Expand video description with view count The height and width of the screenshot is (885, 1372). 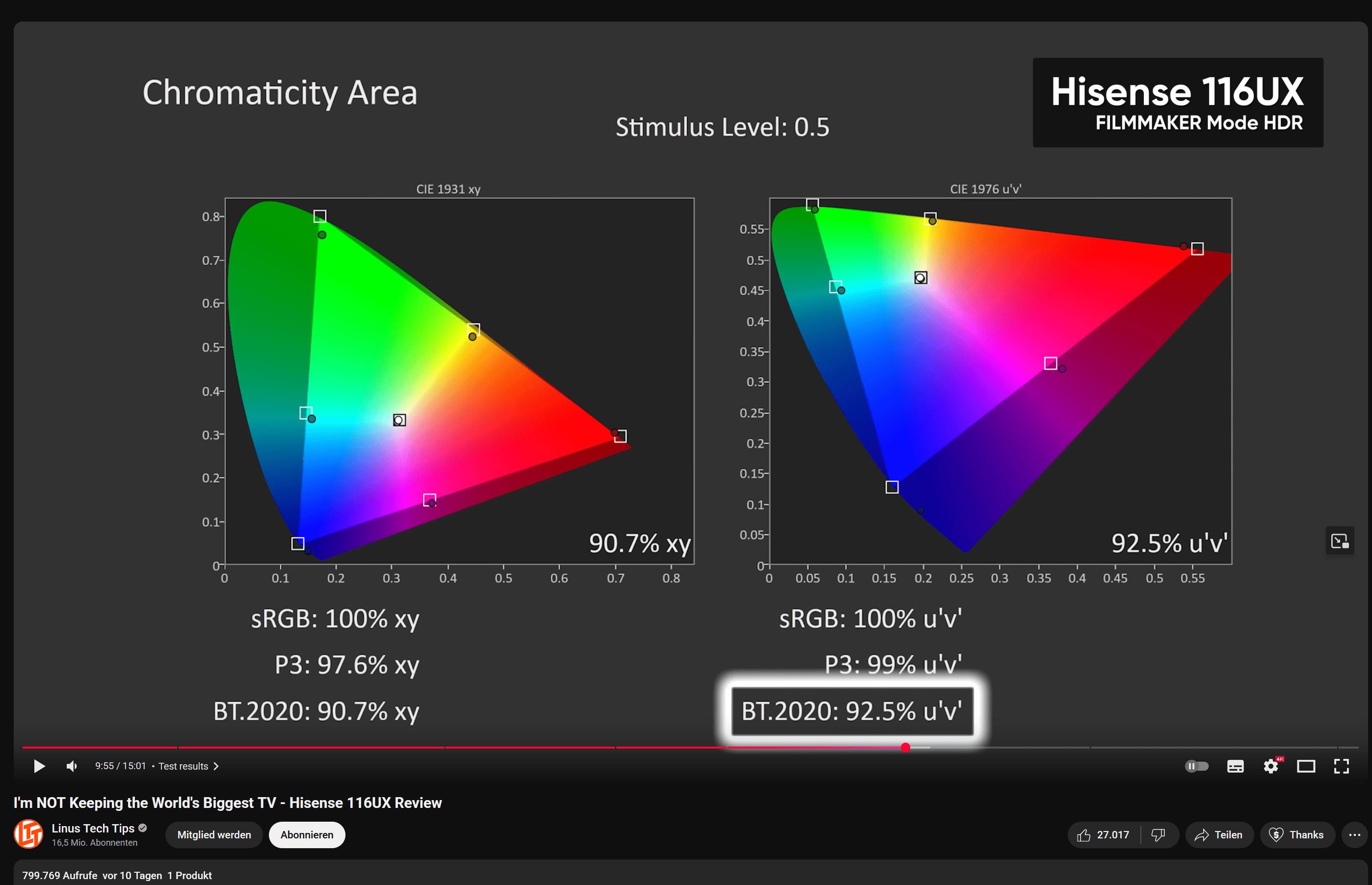click(x=117, y=875)
